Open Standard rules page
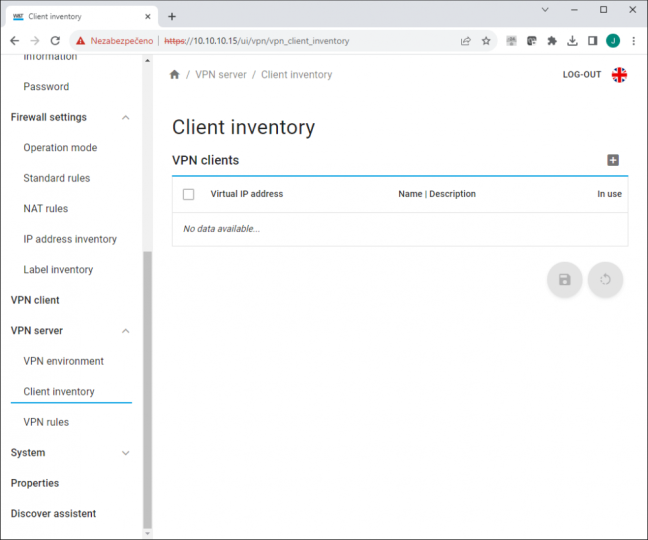Viewport: 648px width, 540px height. pos(57,178)
